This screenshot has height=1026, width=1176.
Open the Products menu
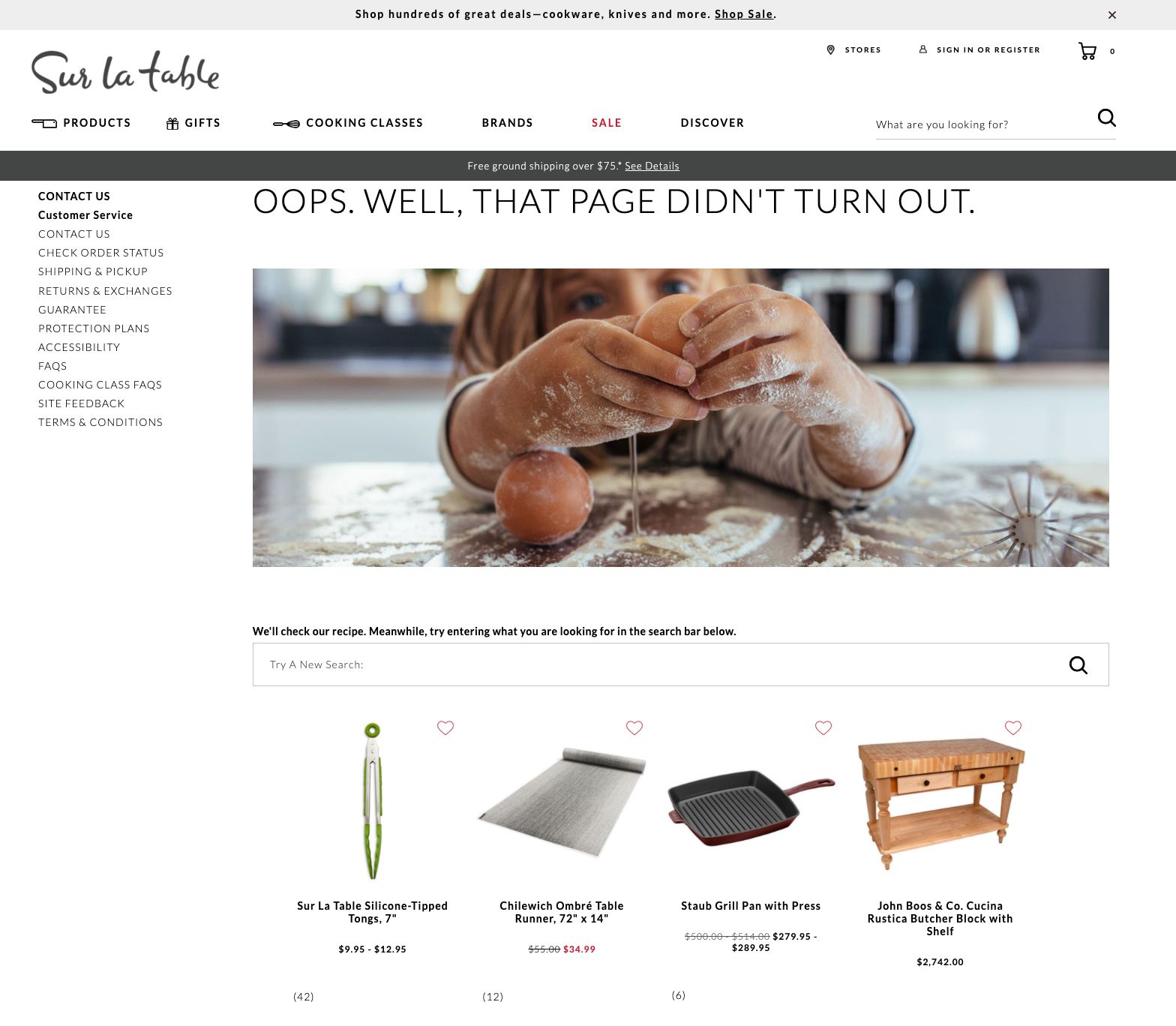[81, 123]
